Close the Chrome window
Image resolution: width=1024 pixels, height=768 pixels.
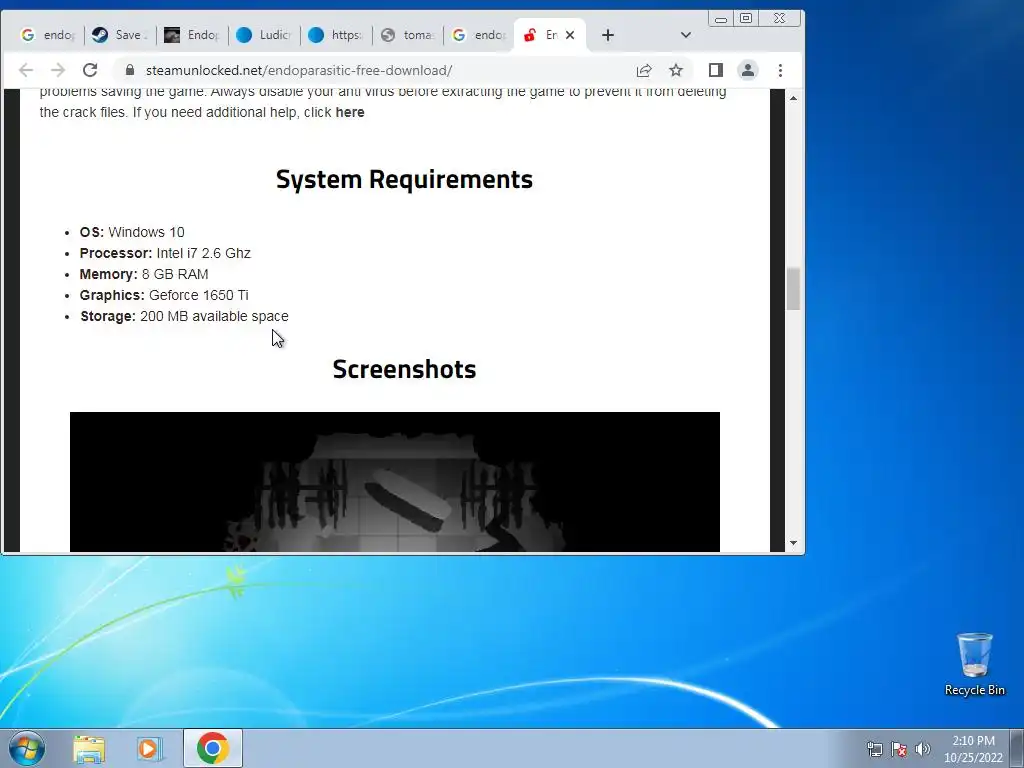click(x=779, y=18)
